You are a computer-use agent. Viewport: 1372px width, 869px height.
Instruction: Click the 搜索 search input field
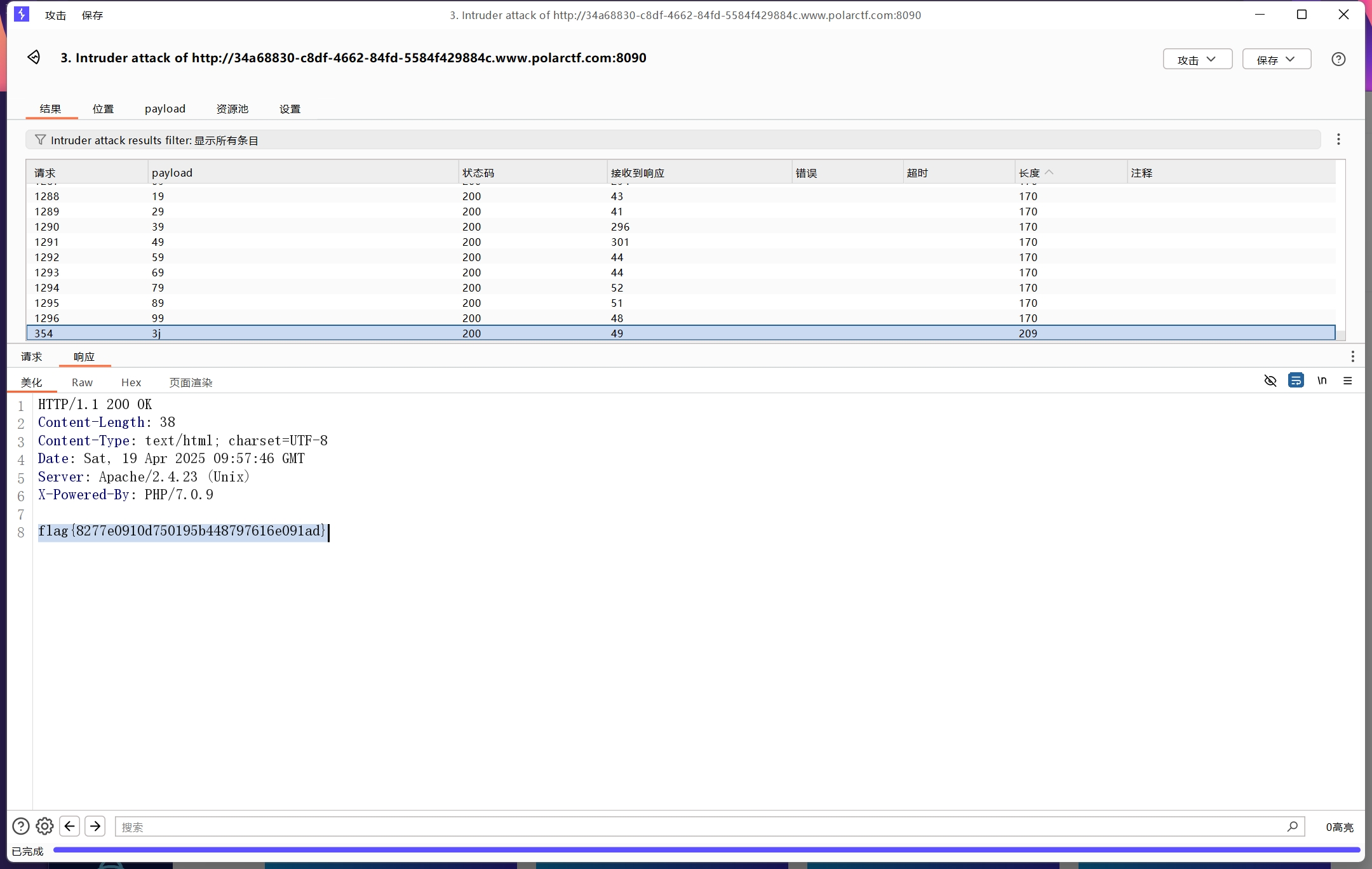tap(699, 827)
